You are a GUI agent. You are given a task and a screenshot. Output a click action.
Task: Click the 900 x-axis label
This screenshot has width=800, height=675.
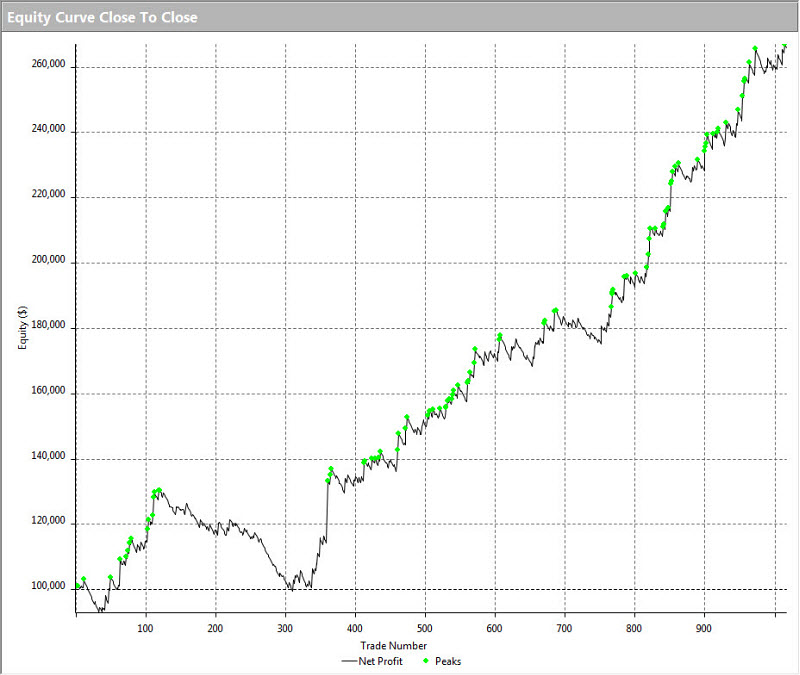(x=704, y=629)
